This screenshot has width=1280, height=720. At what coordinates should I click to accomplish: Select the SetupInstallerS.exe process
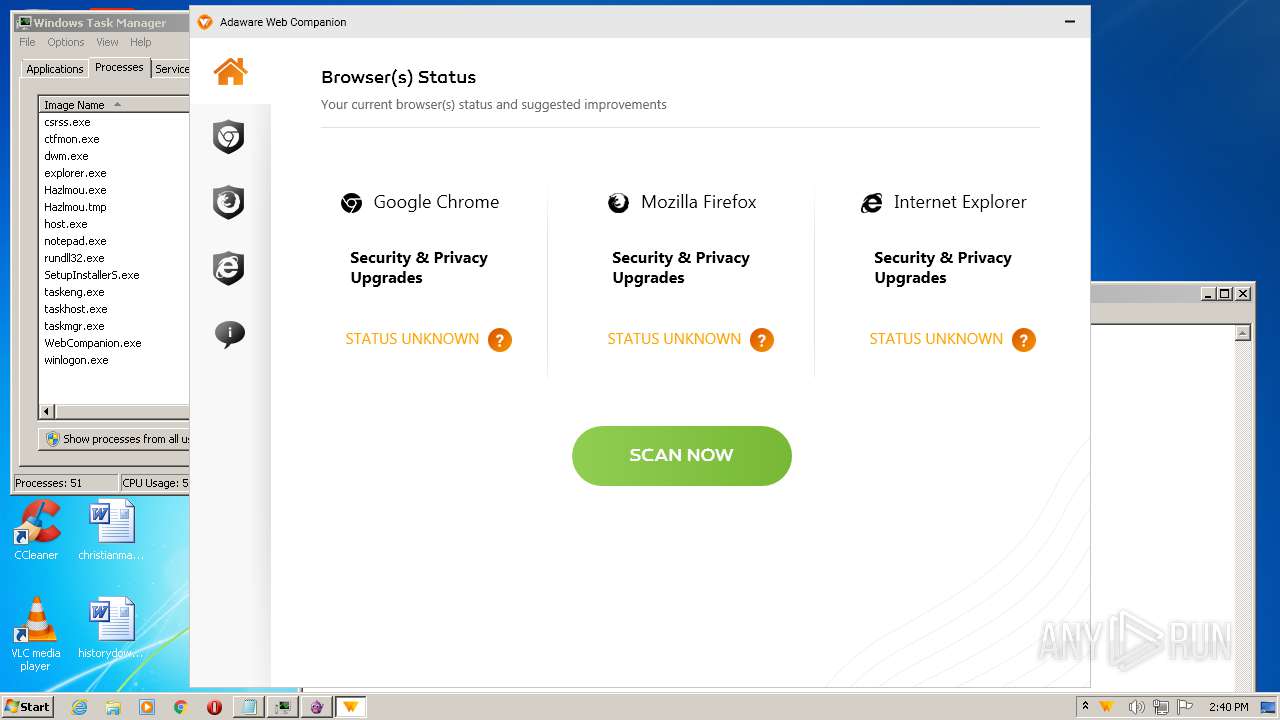click(92, 275)
